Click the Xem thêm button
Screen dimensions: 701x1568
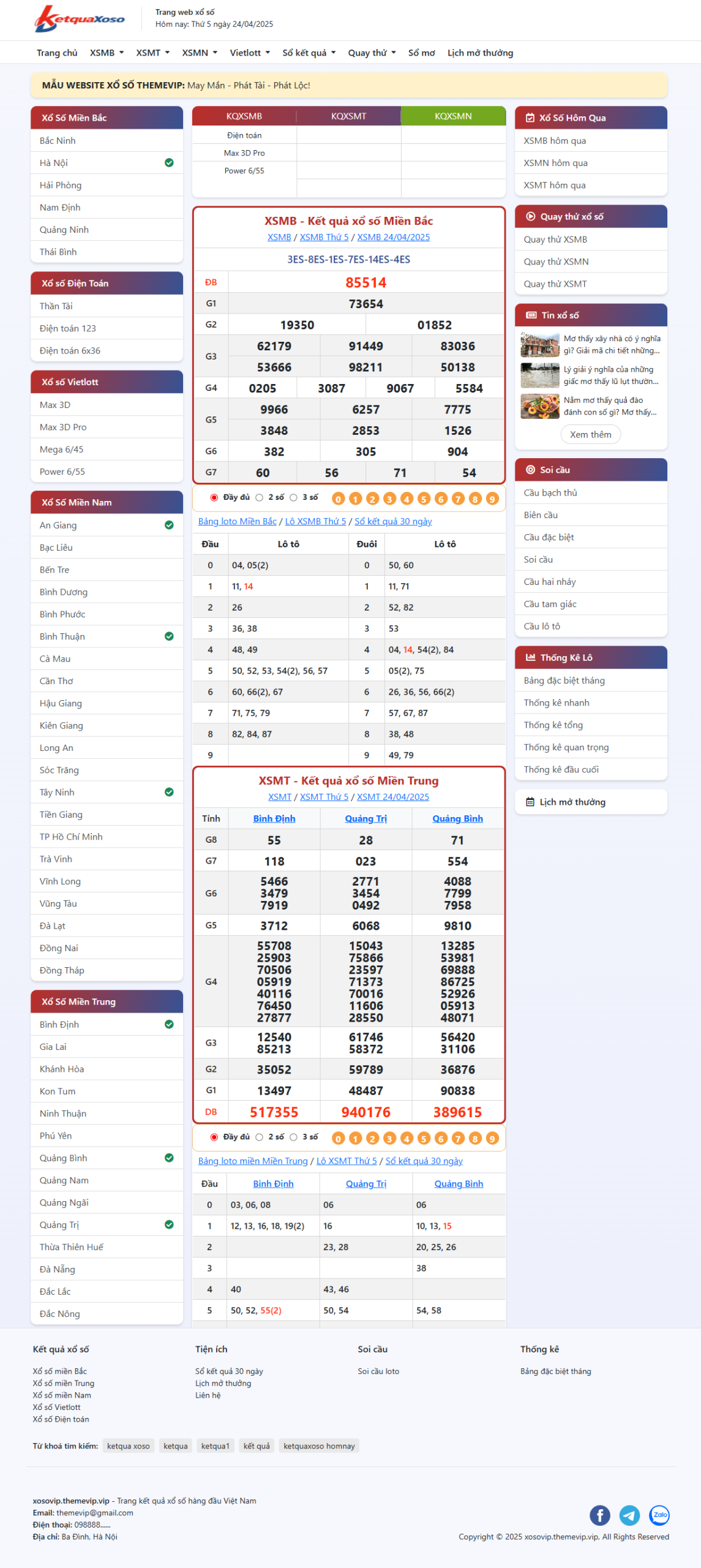tap(590, 434)
